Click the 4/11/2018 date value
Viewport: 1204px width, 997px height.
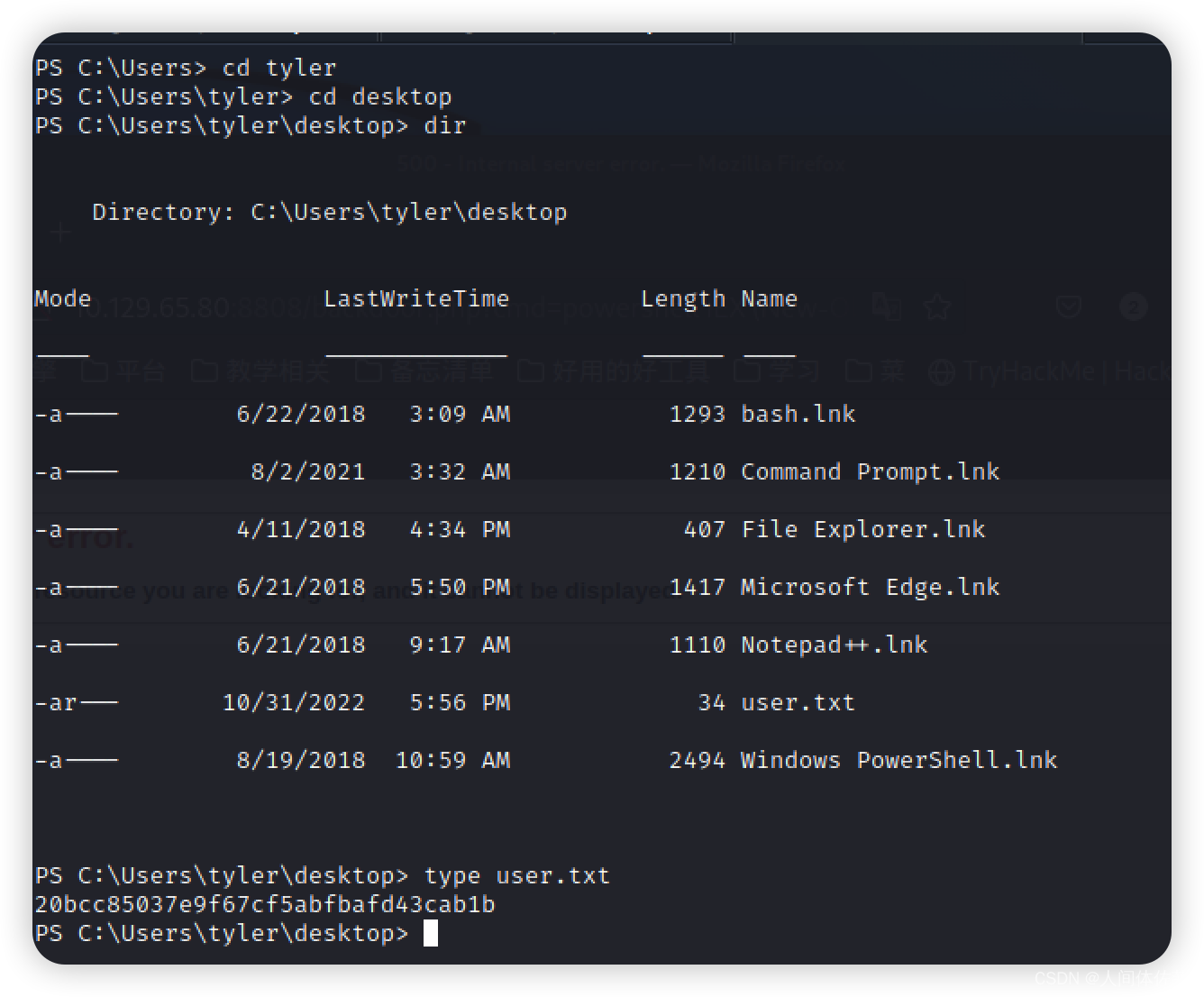(x=301, y=529)
